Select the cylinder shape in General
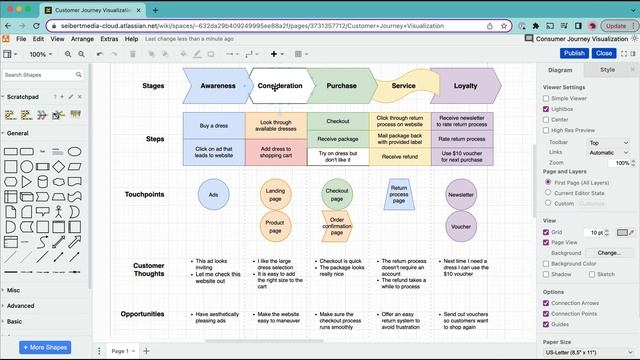Viewport: 640px width, 360px height. click(42, 182)
